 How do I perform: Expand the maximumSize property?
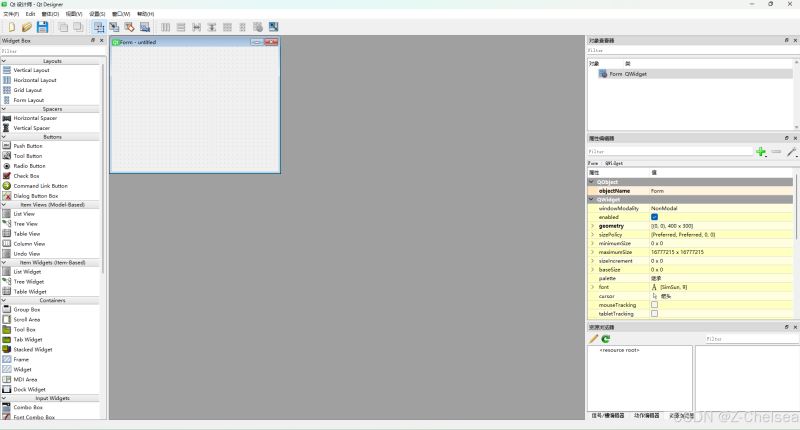tap(592, 252)
